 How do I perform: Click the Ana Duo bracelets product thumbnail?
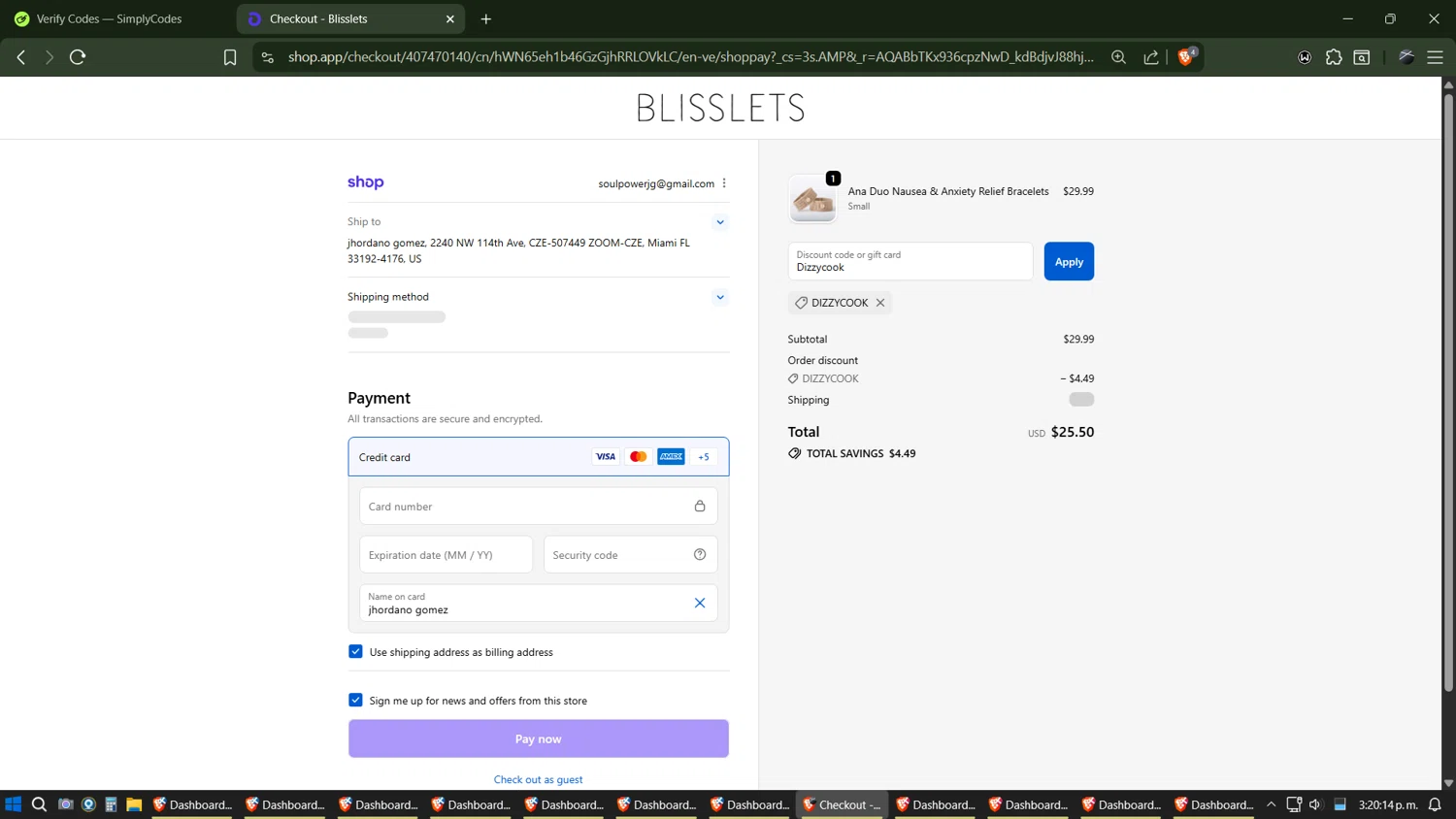pyautogui.click(x=812, y=198)
